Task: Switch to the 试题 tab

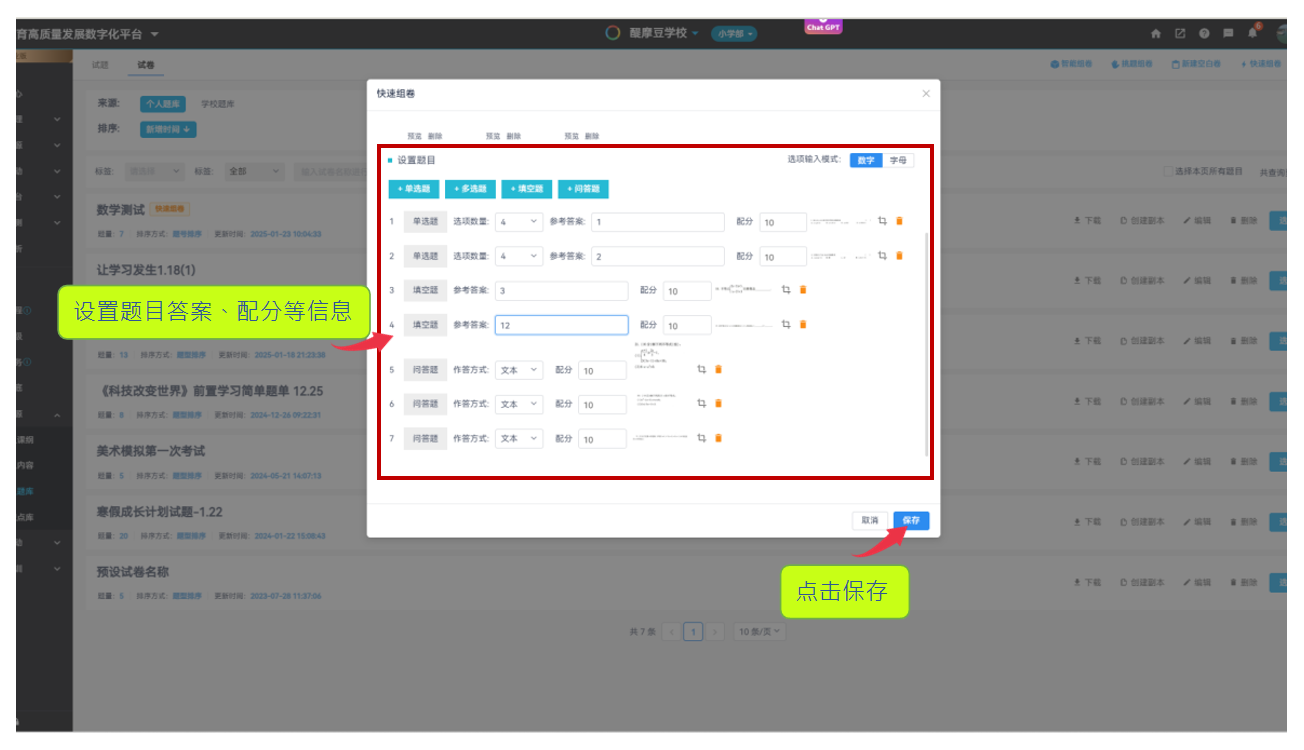Action: (100, 65)
